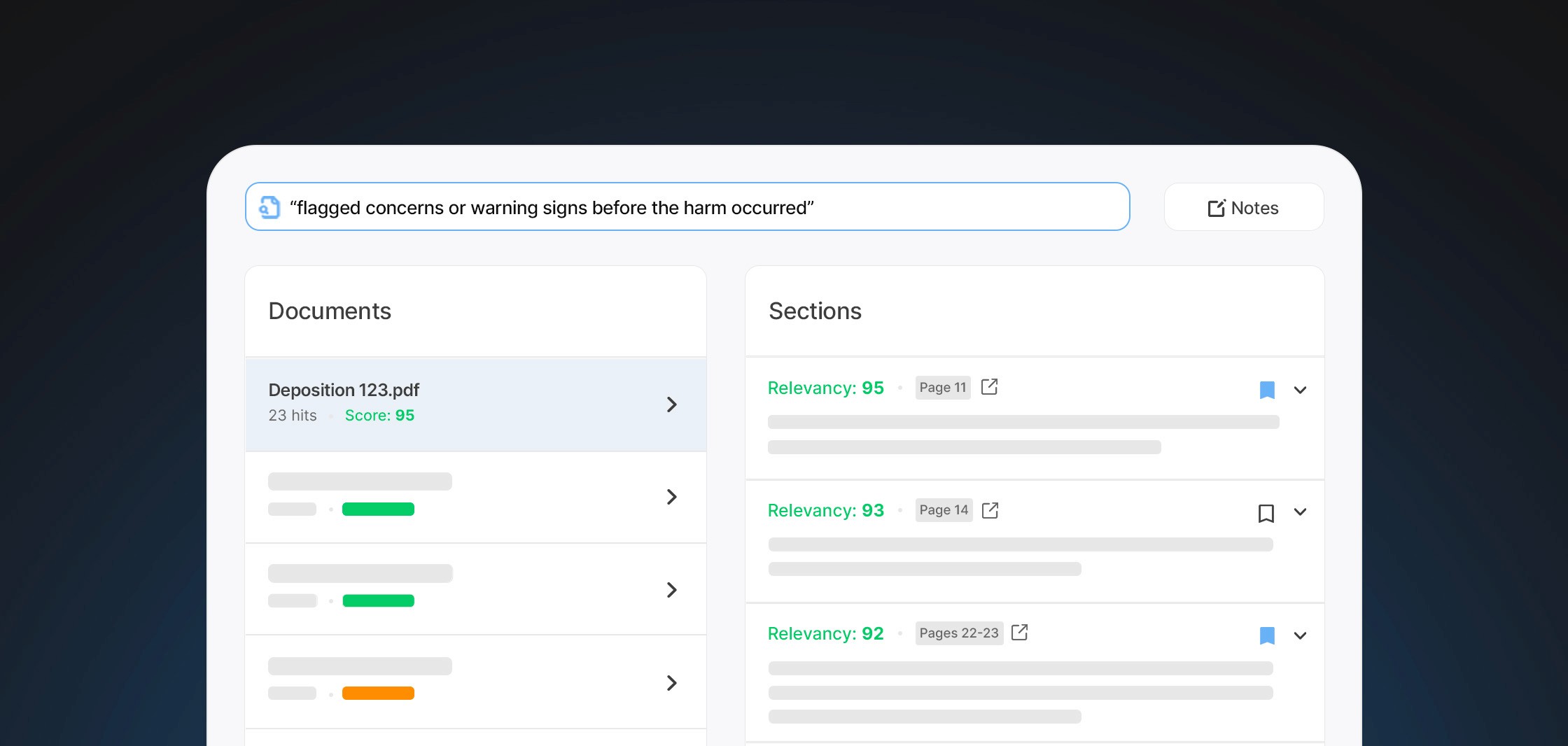Image resolution: width=1568 pixels, height=746 pixels.
Task: Open Page 14 via its external link icon
Action: click(990, 510)
